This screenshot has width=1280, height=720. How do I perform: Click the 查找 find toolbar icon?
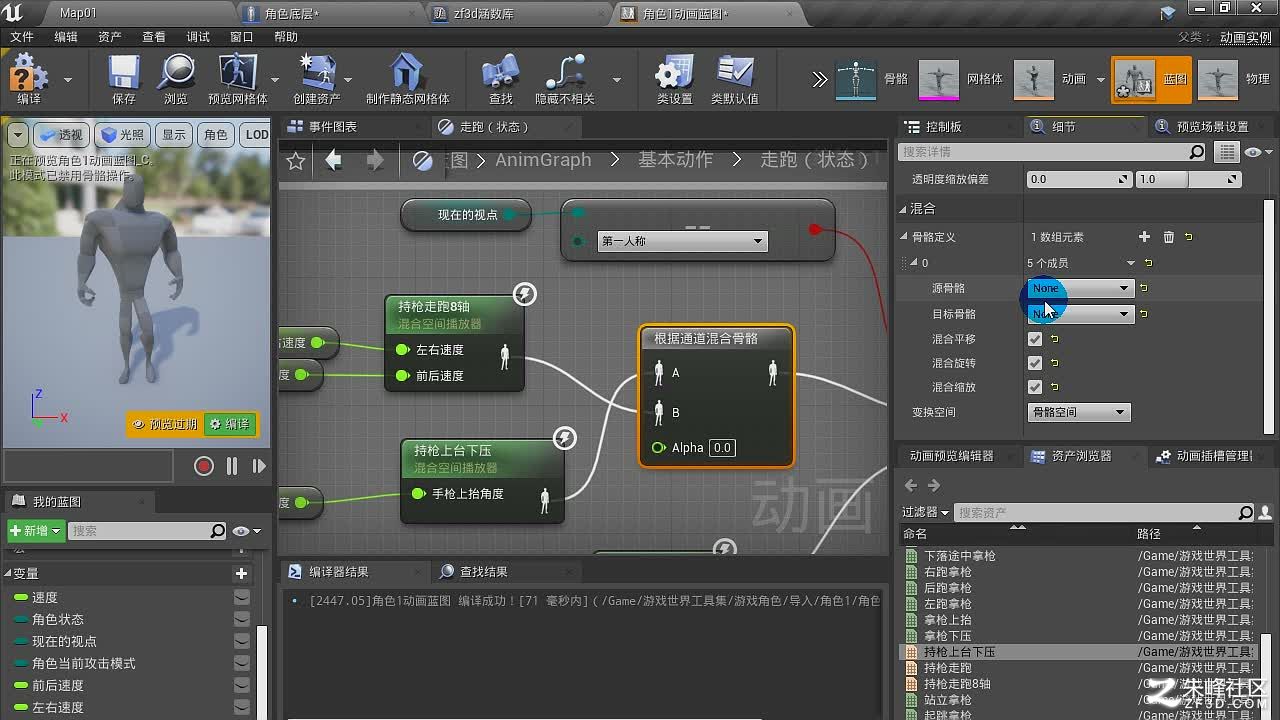501,78
